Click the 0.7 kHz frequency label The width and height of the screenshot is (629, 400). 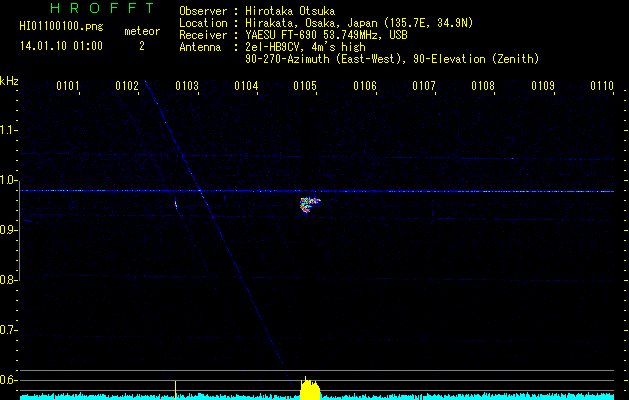pyautogui.click(x=8, y=330)
